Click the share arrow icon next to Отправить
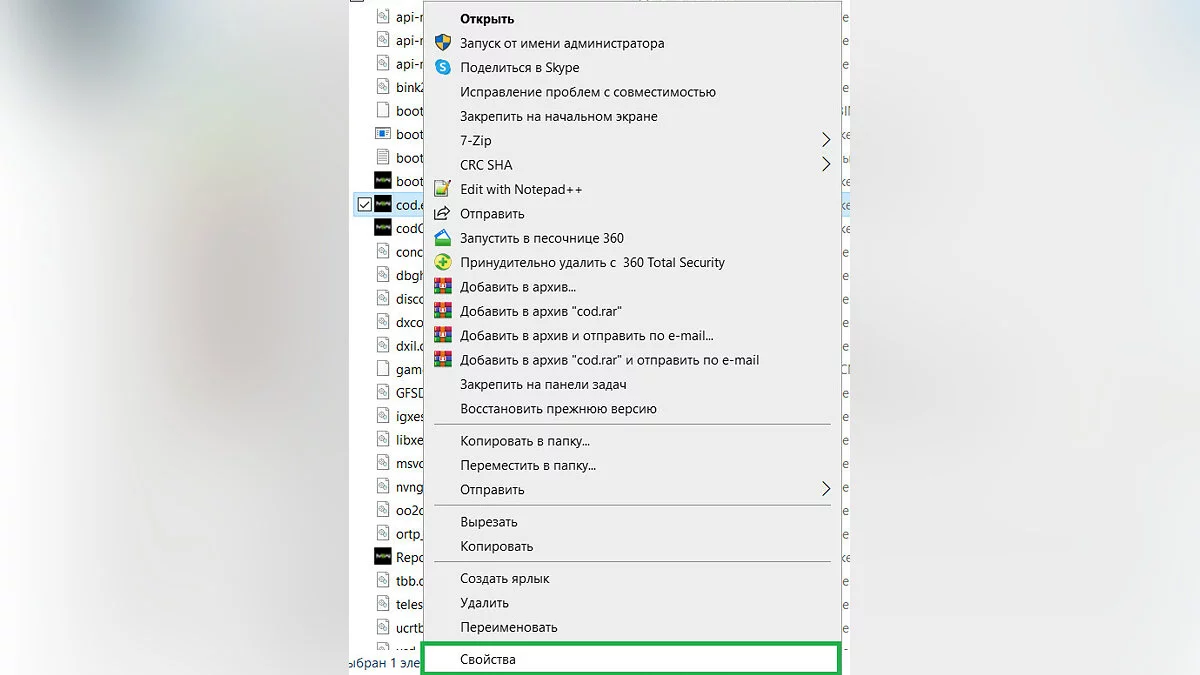Screen dimensions: 1200x675 click(x=443, y=213)
